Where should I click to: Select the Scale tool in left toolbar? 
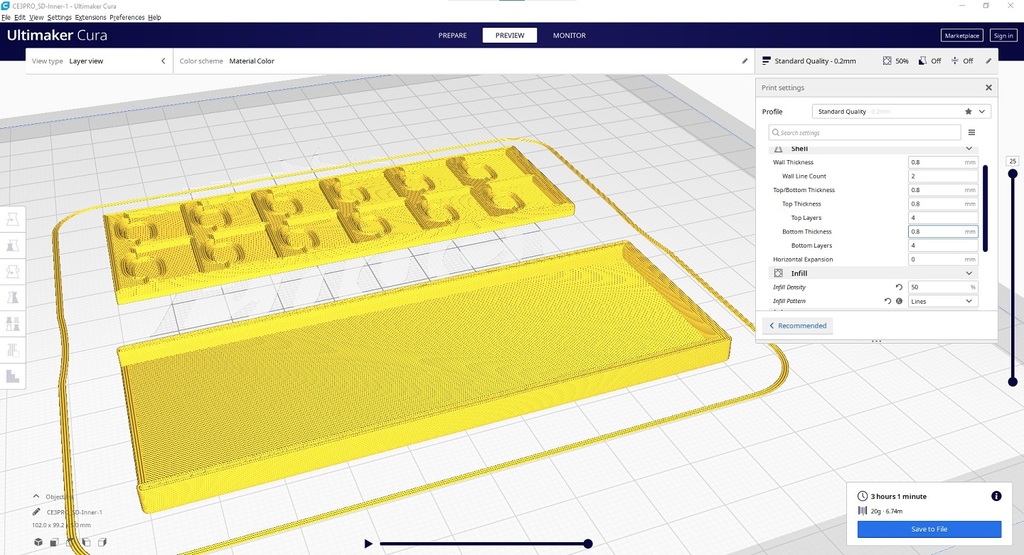click(13, 245)
